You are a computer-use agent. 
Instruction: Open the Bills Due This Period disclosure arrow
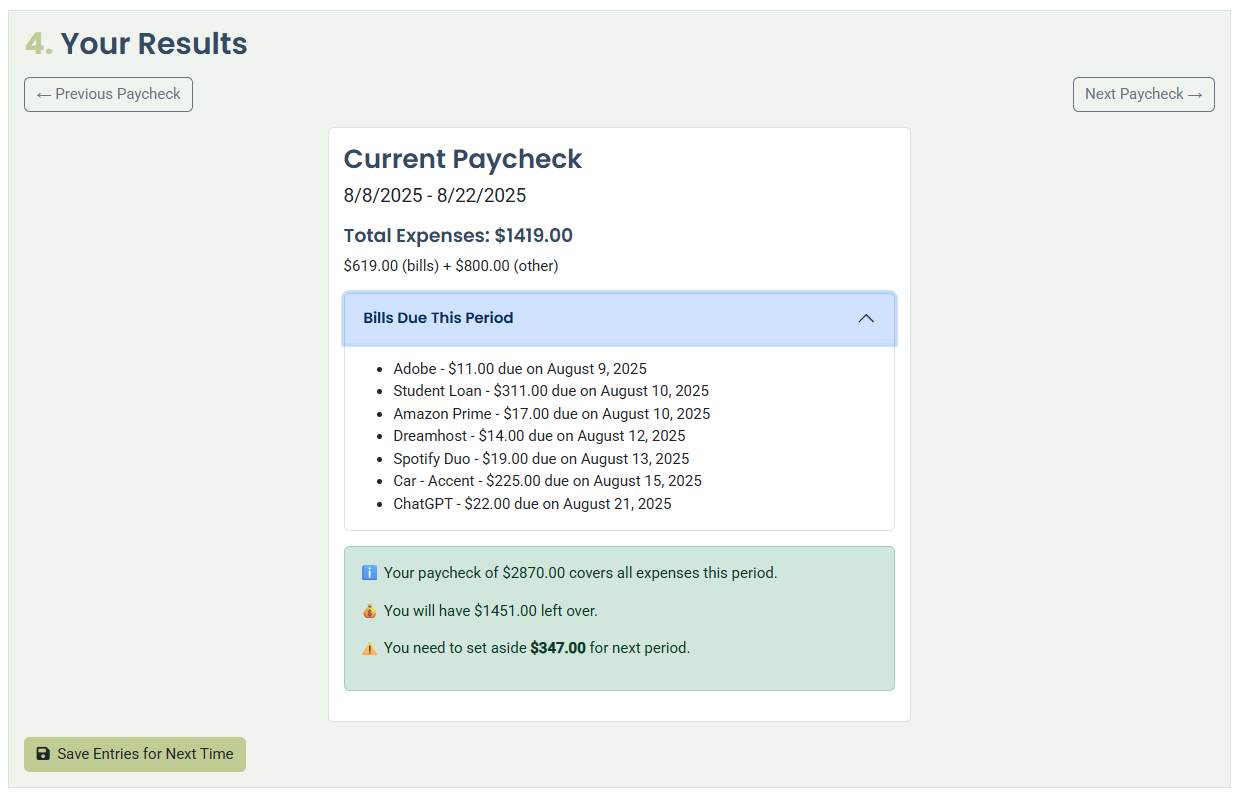point(866,318)
